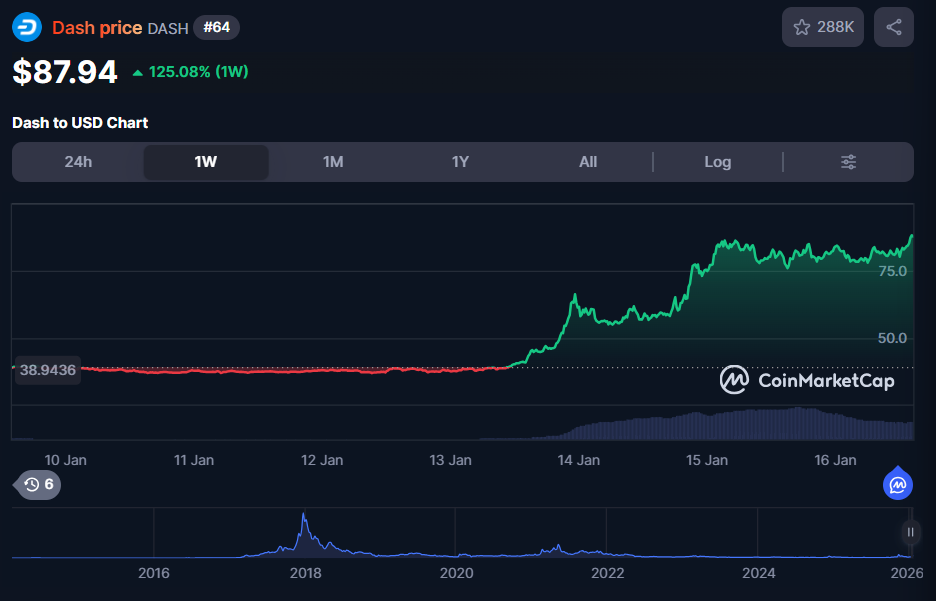Select the 1W time range tab
The image size is (936, 601).
[x=205, y=162]
